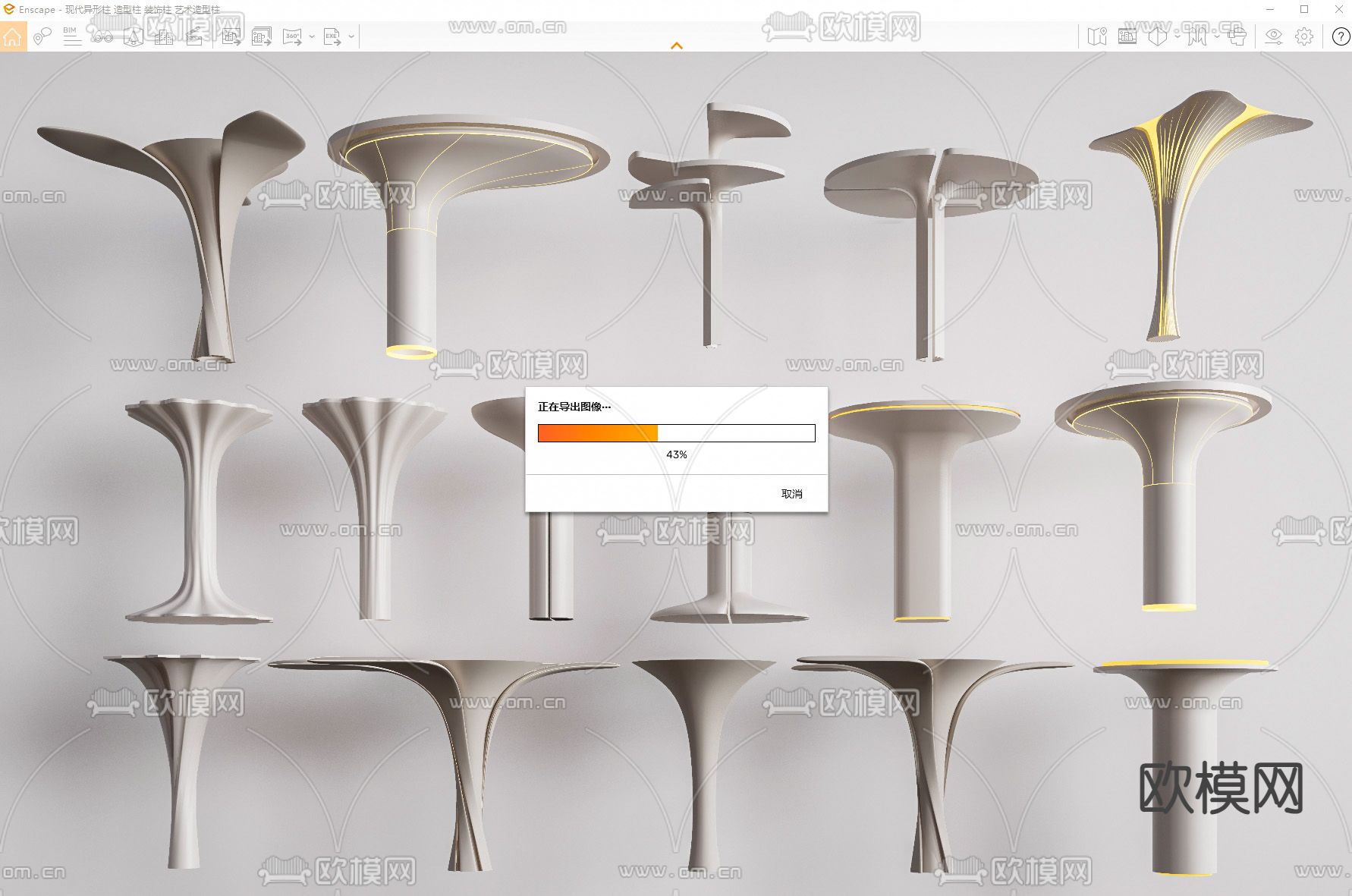1352x896 pixels.
Task: Open the collaborative annotations pin icon
Action: [x=42, y=36]
